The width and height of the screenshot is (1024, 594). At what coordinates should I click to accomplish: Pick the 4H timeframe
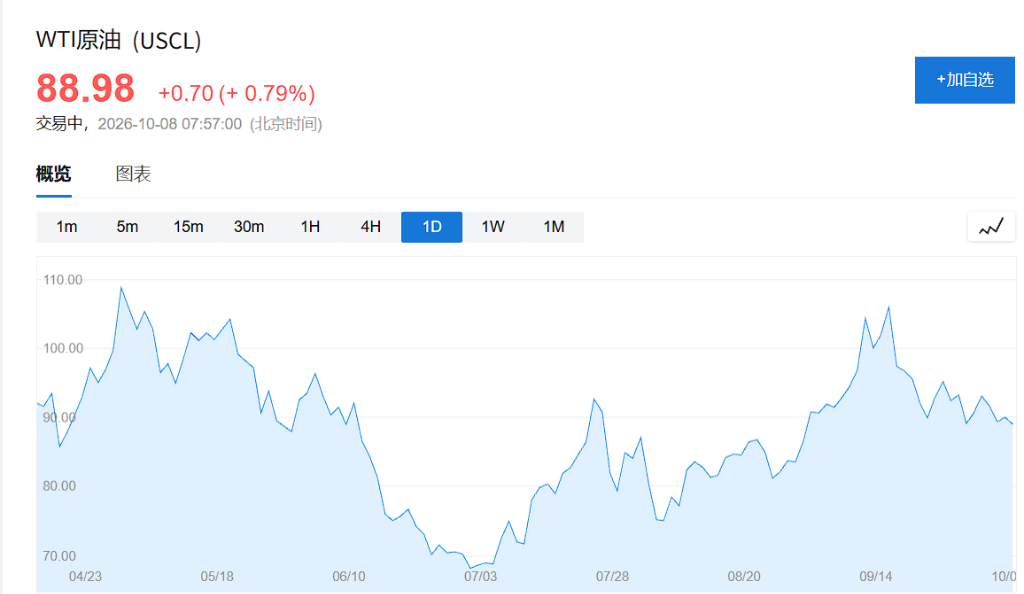(x=371, y=227)
